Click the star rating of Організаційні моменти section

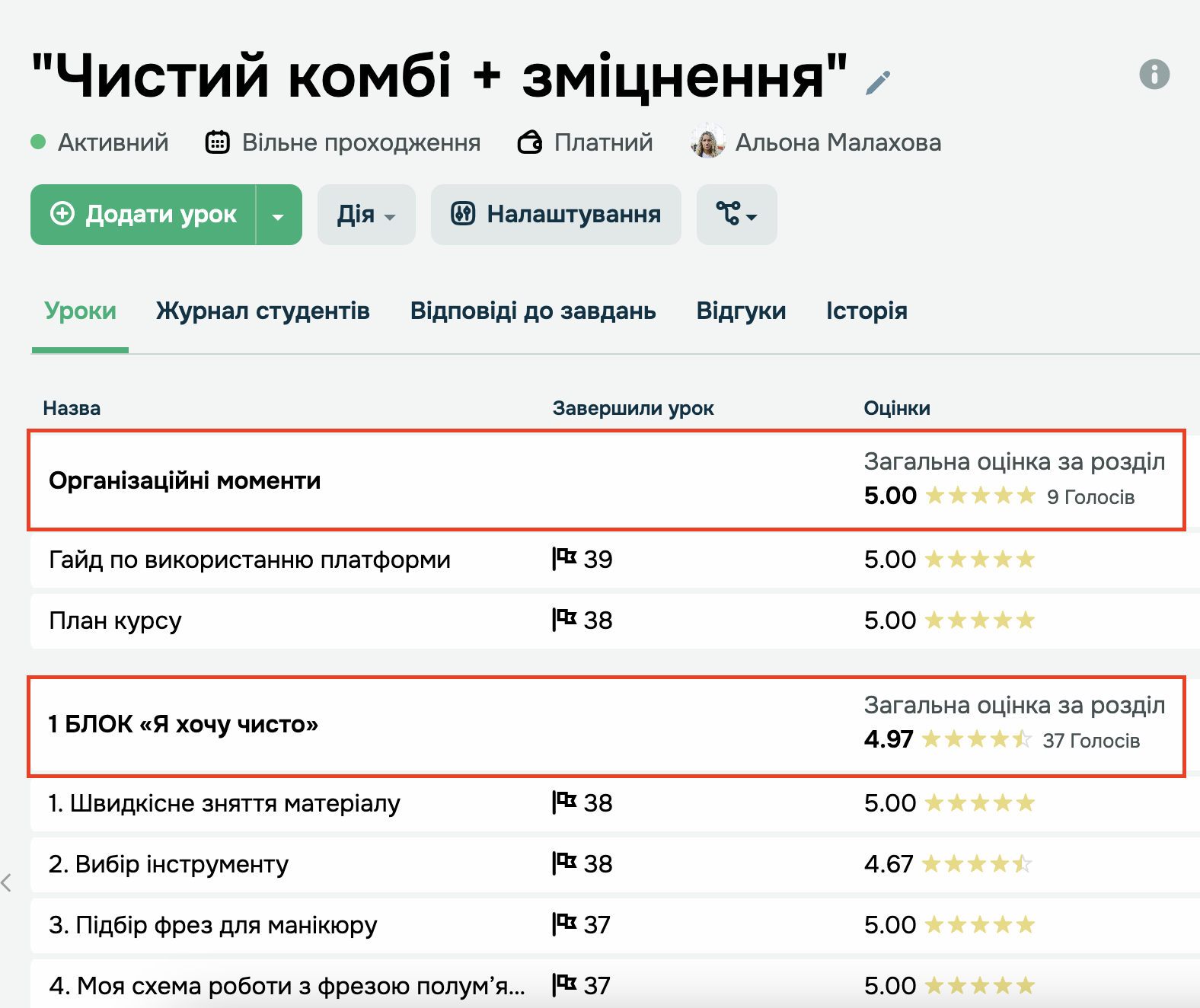click(980, 496)
